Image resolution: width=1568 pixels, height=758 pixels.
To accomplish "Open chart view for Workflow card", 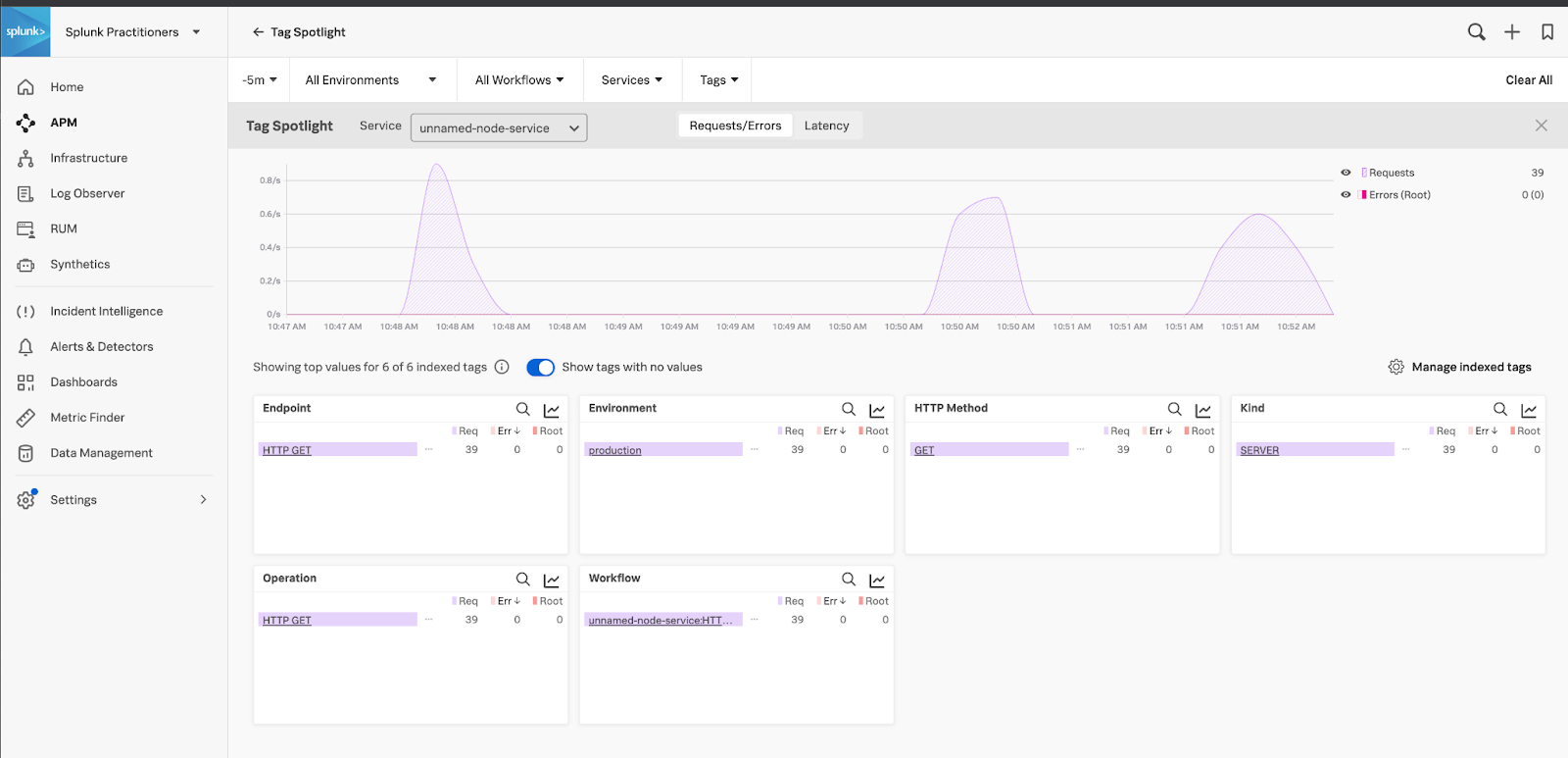I will tap(877, 581).
